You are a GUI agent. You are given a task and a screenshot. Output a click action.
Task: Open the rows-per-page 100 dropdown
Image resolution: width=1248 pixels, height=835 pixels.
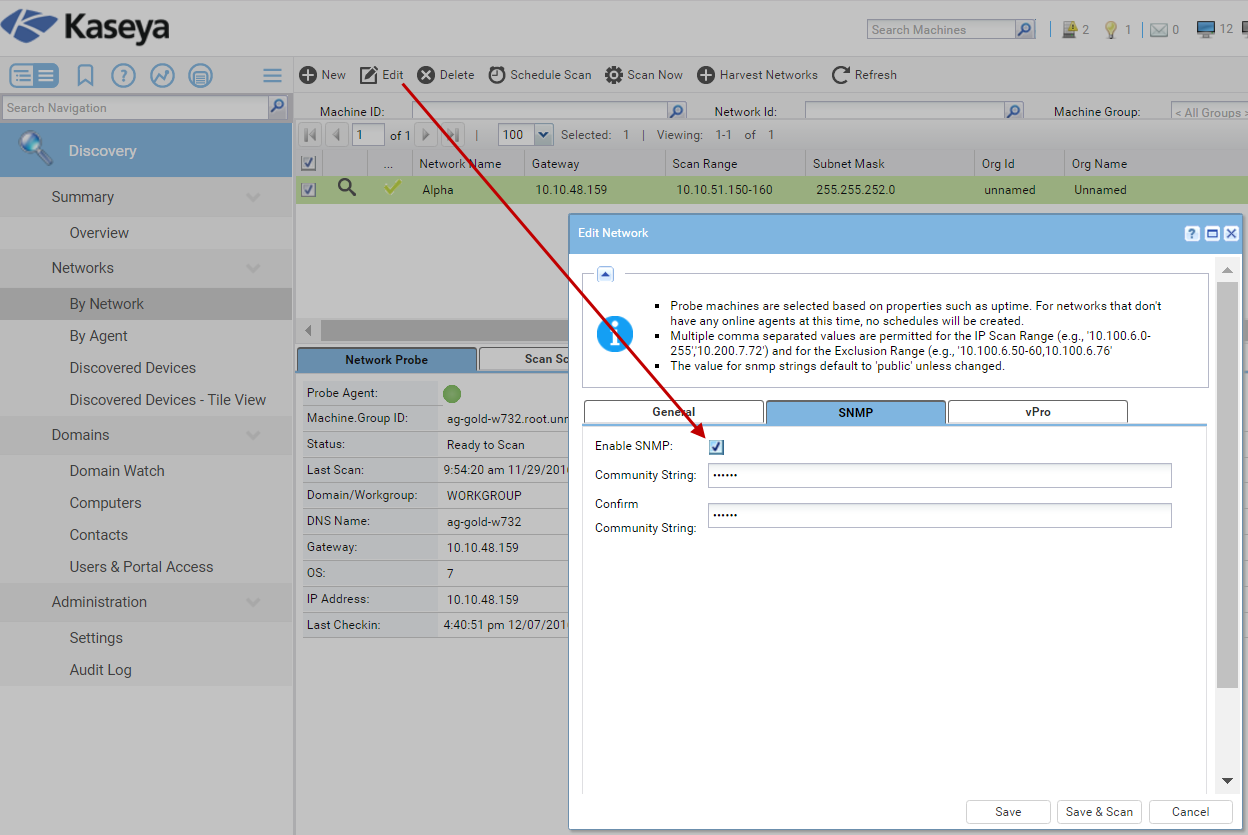tap(543, 134)
